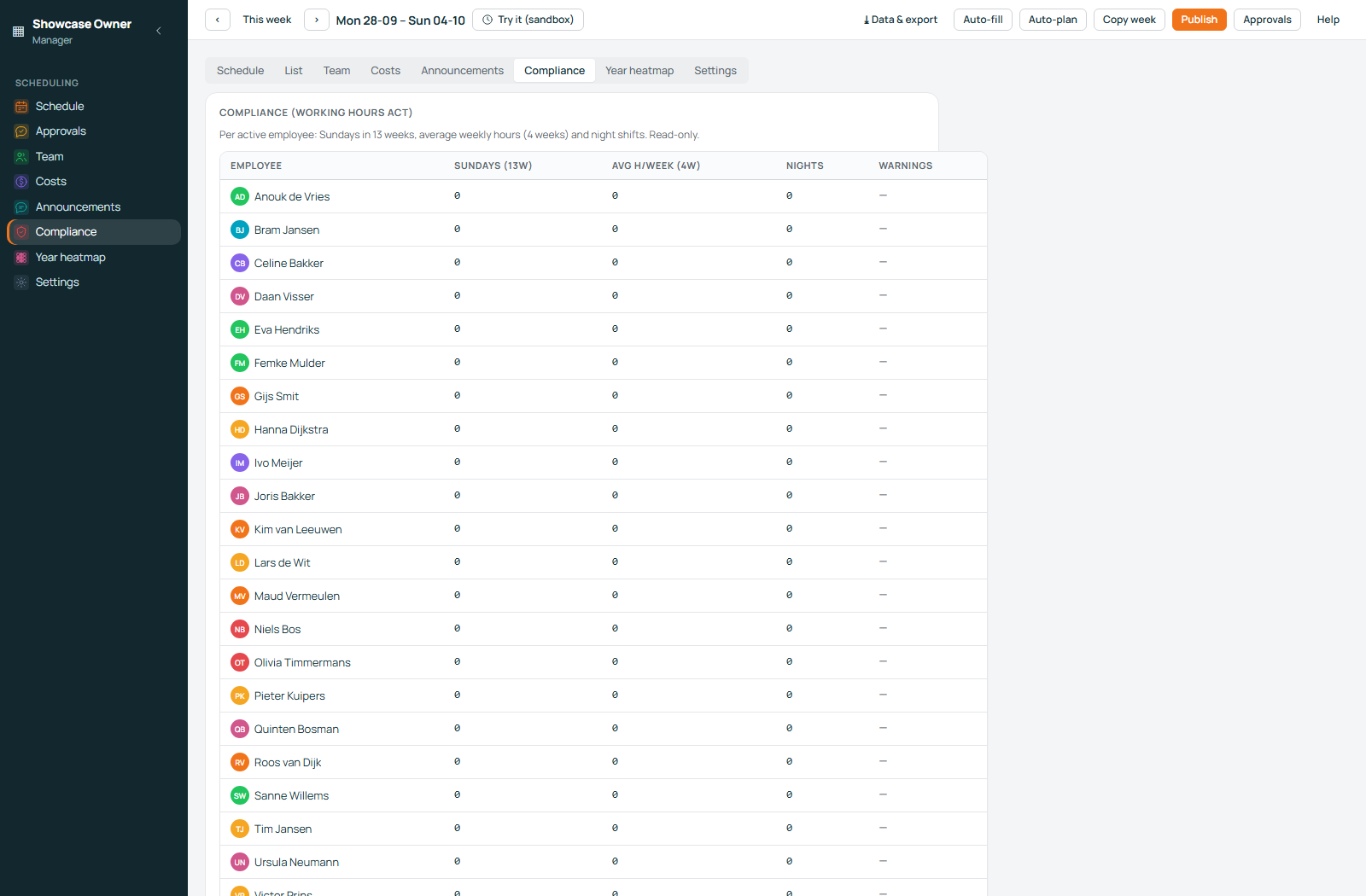Open the Help link
1366x896 pixels.
click(1328, 20)
